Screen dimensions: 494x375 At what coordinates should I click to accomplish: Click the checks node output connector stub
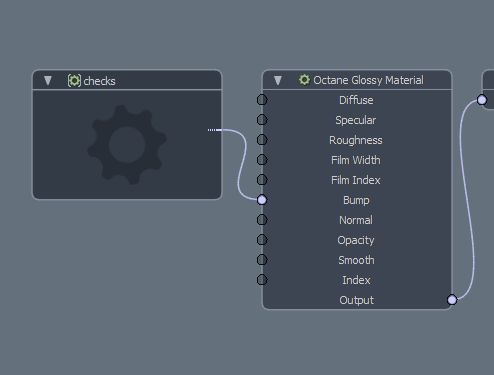(214, 130)
